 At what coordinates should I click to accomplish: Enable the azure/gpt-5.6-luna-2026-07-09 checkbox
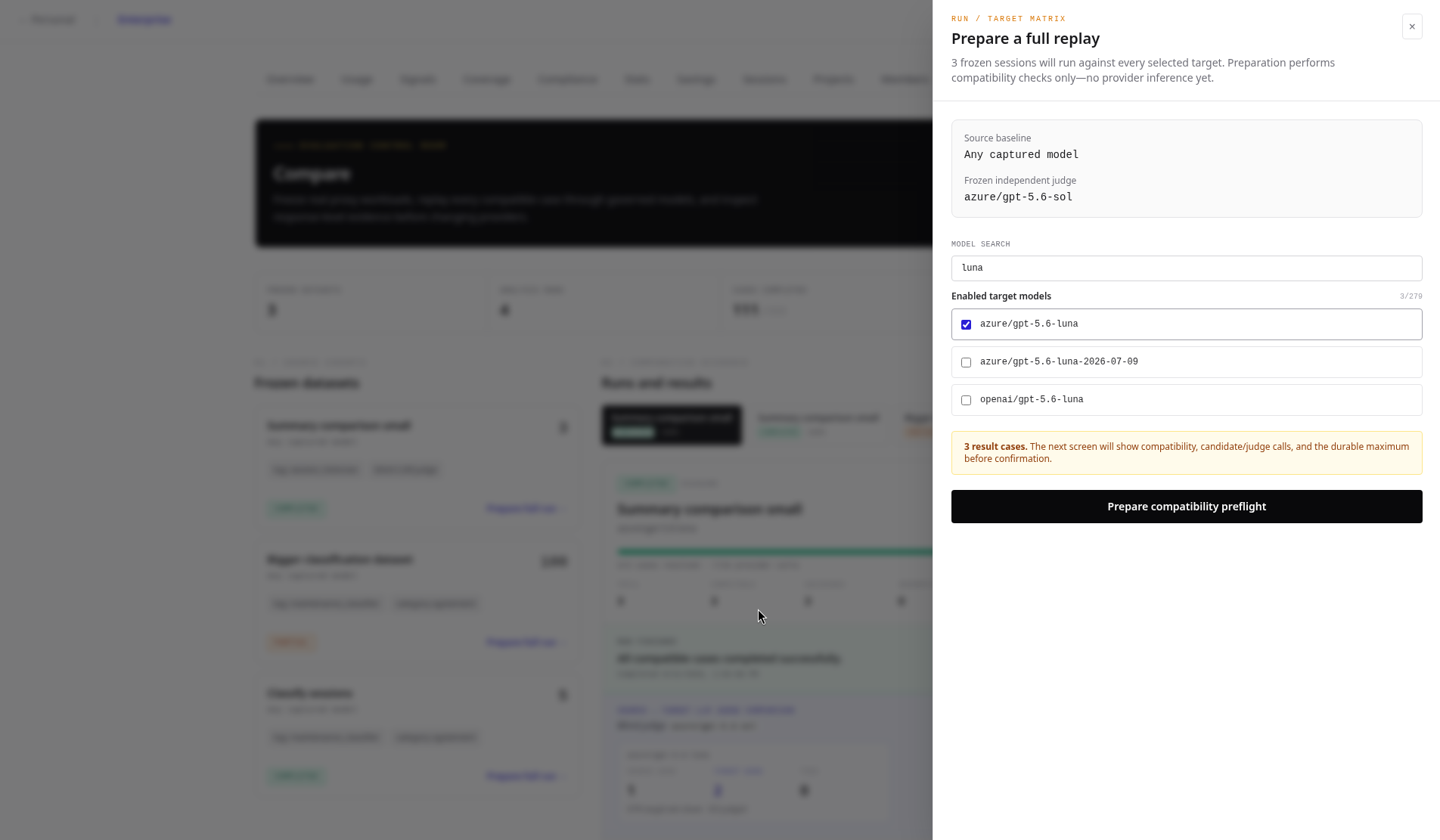point(966,362)
